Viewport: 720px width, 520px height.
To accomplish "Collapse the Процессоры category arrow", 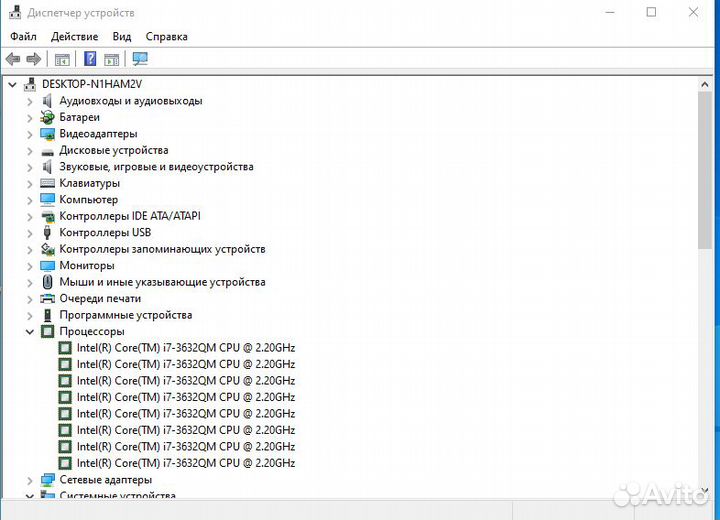I will (x=30, y=332).
